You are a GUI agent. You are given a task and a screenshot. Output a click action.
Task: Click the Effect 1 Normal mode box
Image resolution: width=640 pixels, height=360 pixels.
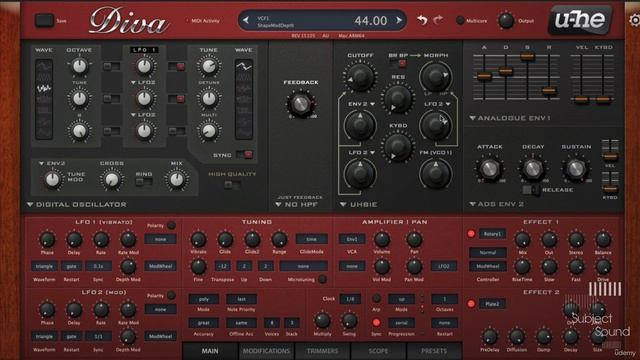pyautogui.click(x=488, y=252)
